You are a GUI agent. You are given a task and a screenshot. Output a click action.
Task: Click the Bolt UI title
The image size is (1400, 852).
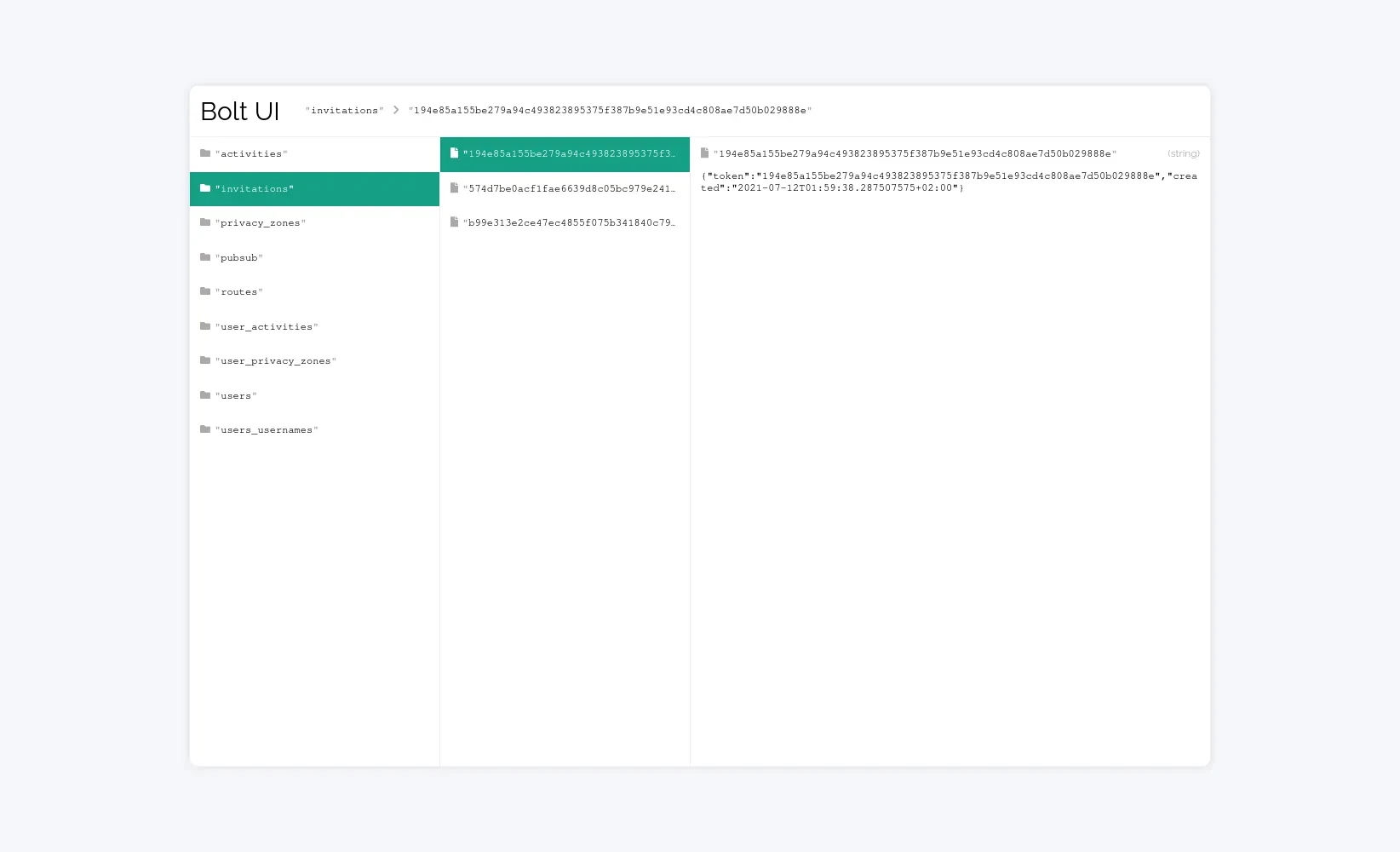tap(240, 112)
